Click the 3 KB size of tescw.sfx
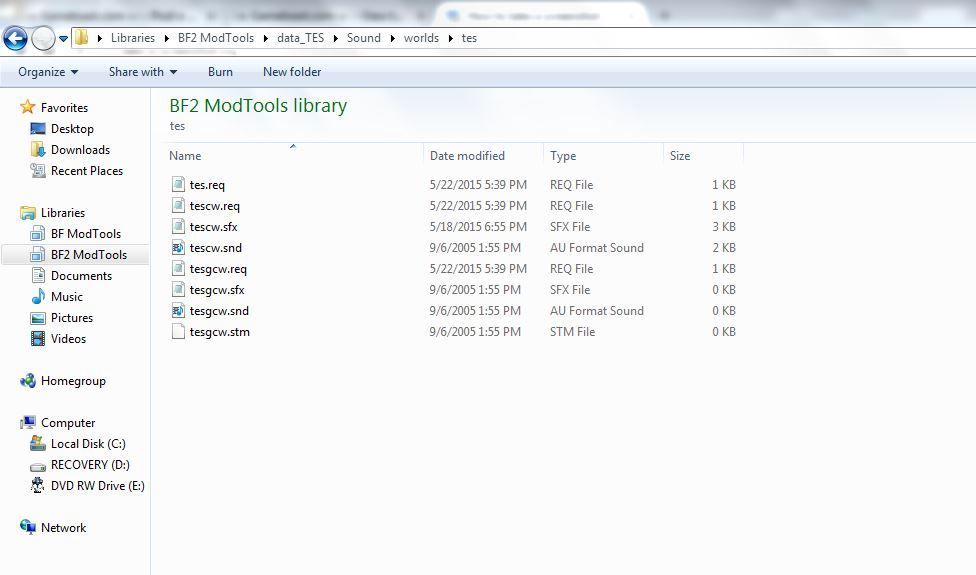 724,227
